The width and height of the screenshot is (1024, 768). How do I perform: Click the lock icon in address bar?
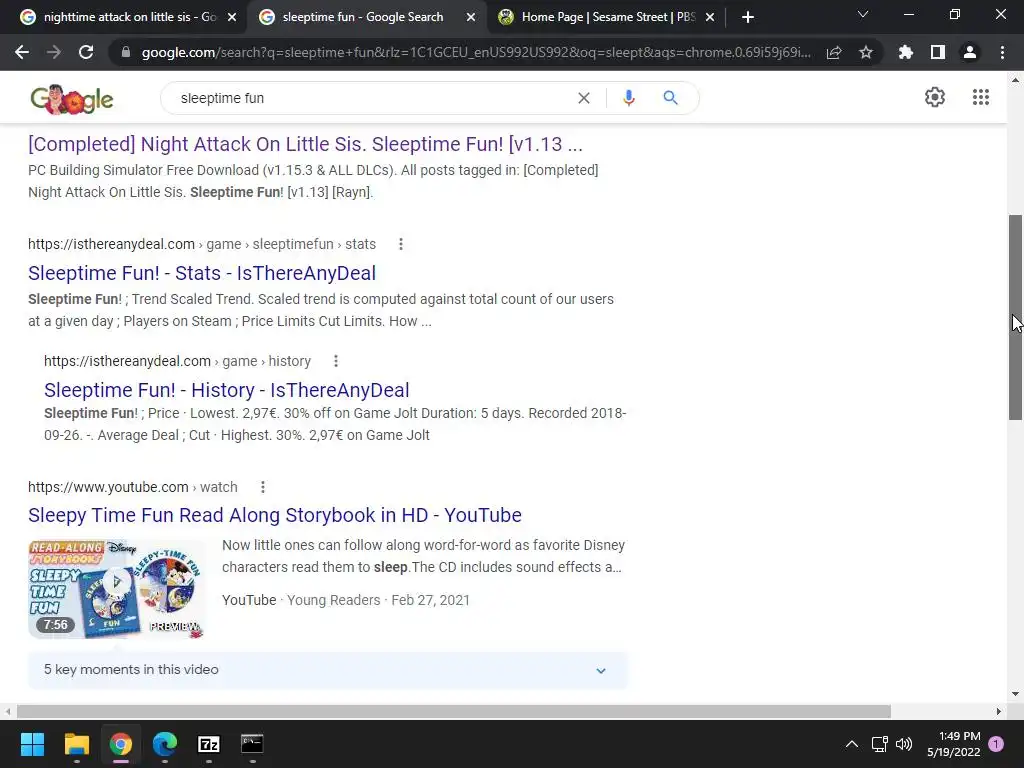126,52
